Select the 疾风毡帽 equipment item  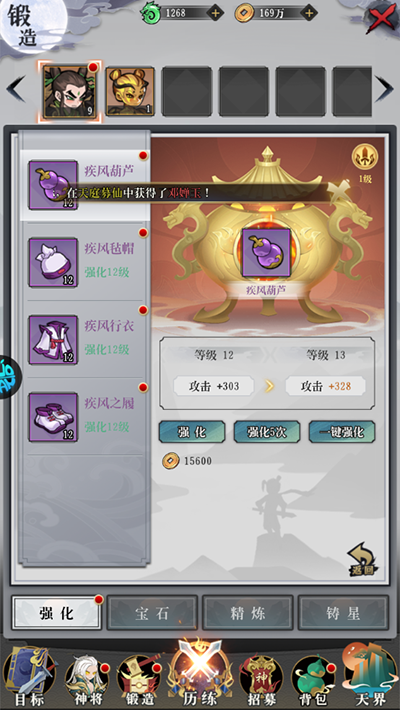[x=85, y=262]
